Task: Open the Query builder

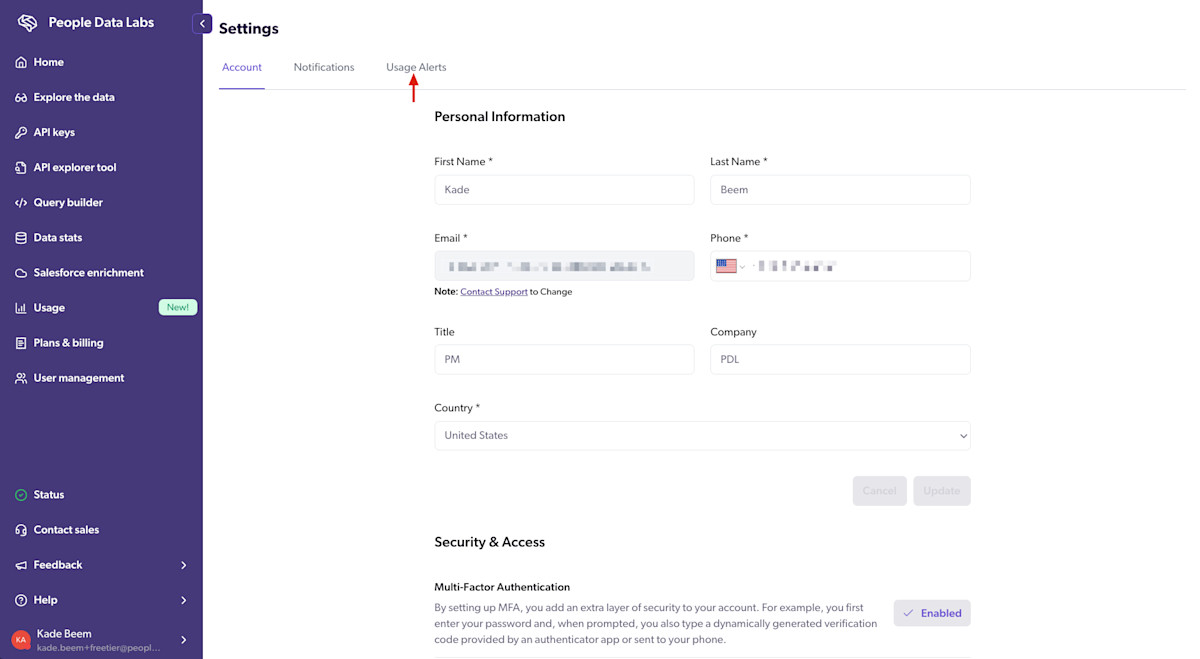Action: [69, 201]
